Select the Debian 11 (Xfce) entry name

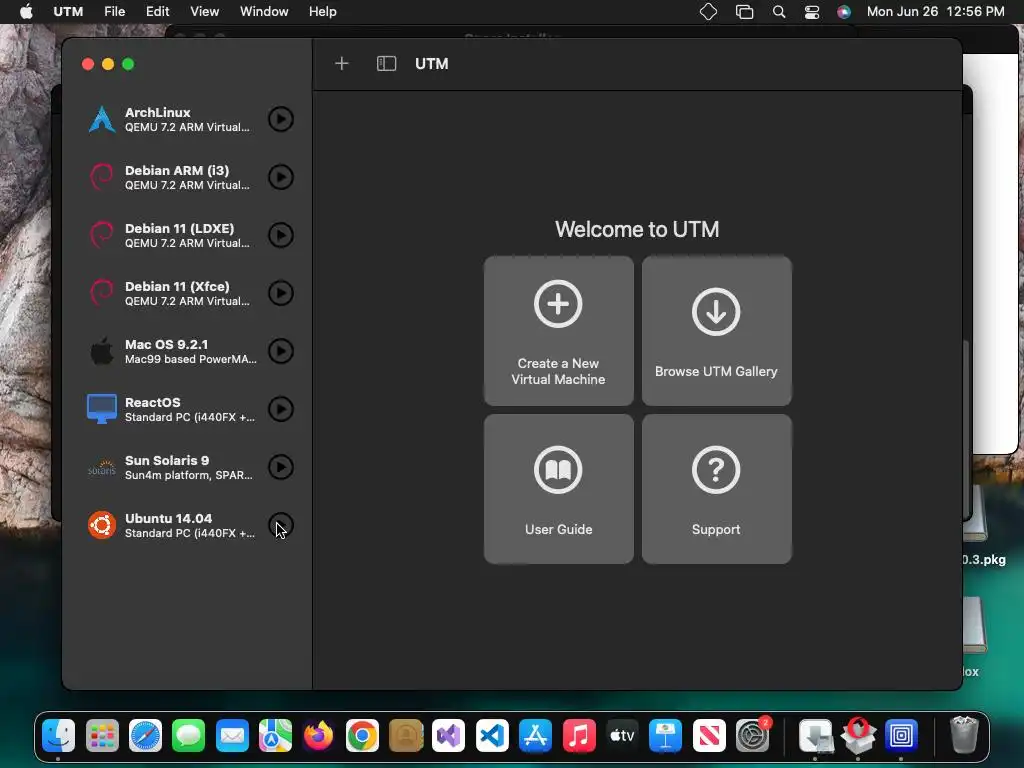coord(177,286)
